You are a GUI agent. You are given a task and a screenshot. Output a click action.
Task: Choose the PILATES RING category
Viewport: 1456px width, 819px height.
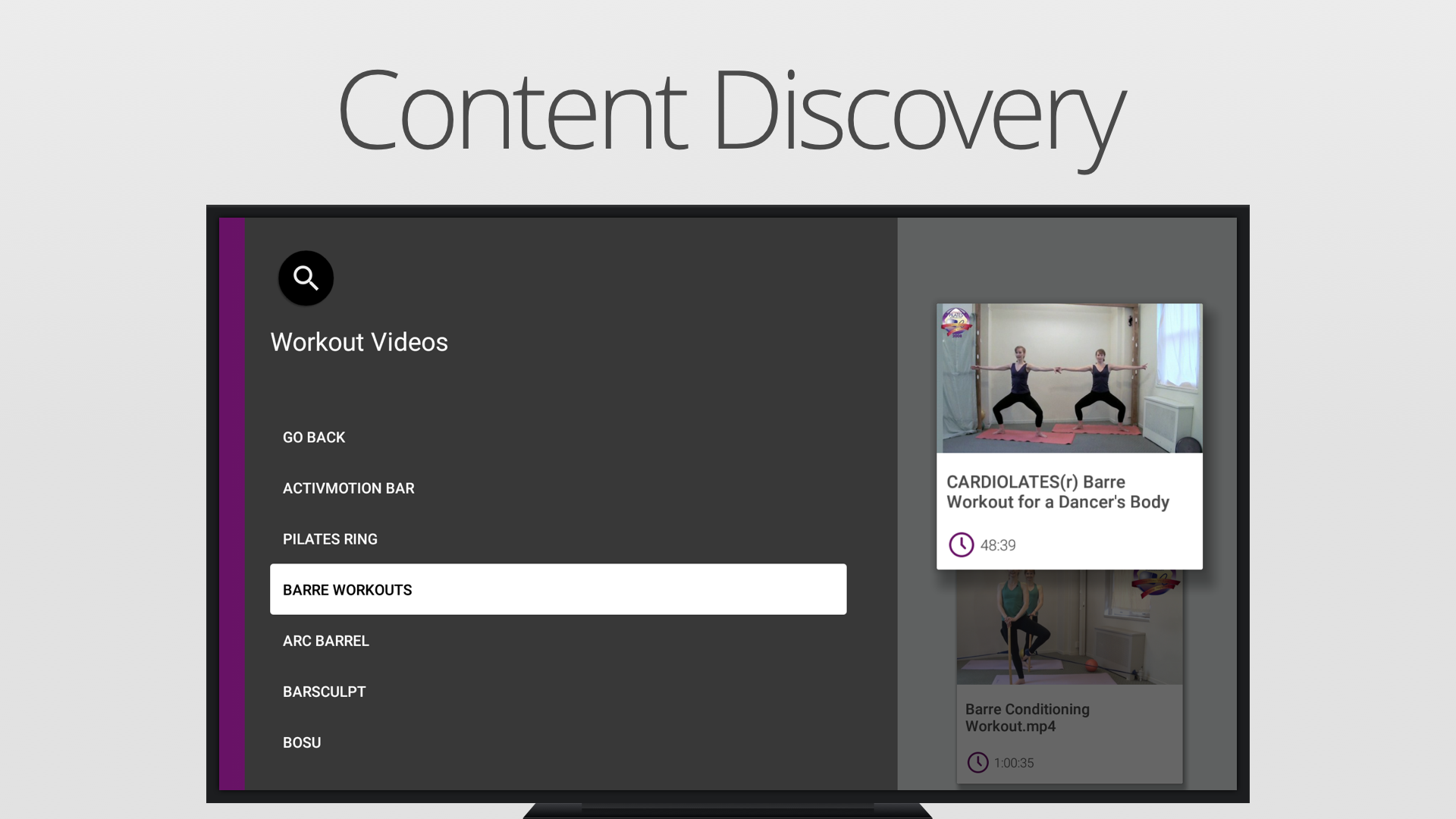tap(330, 539)
